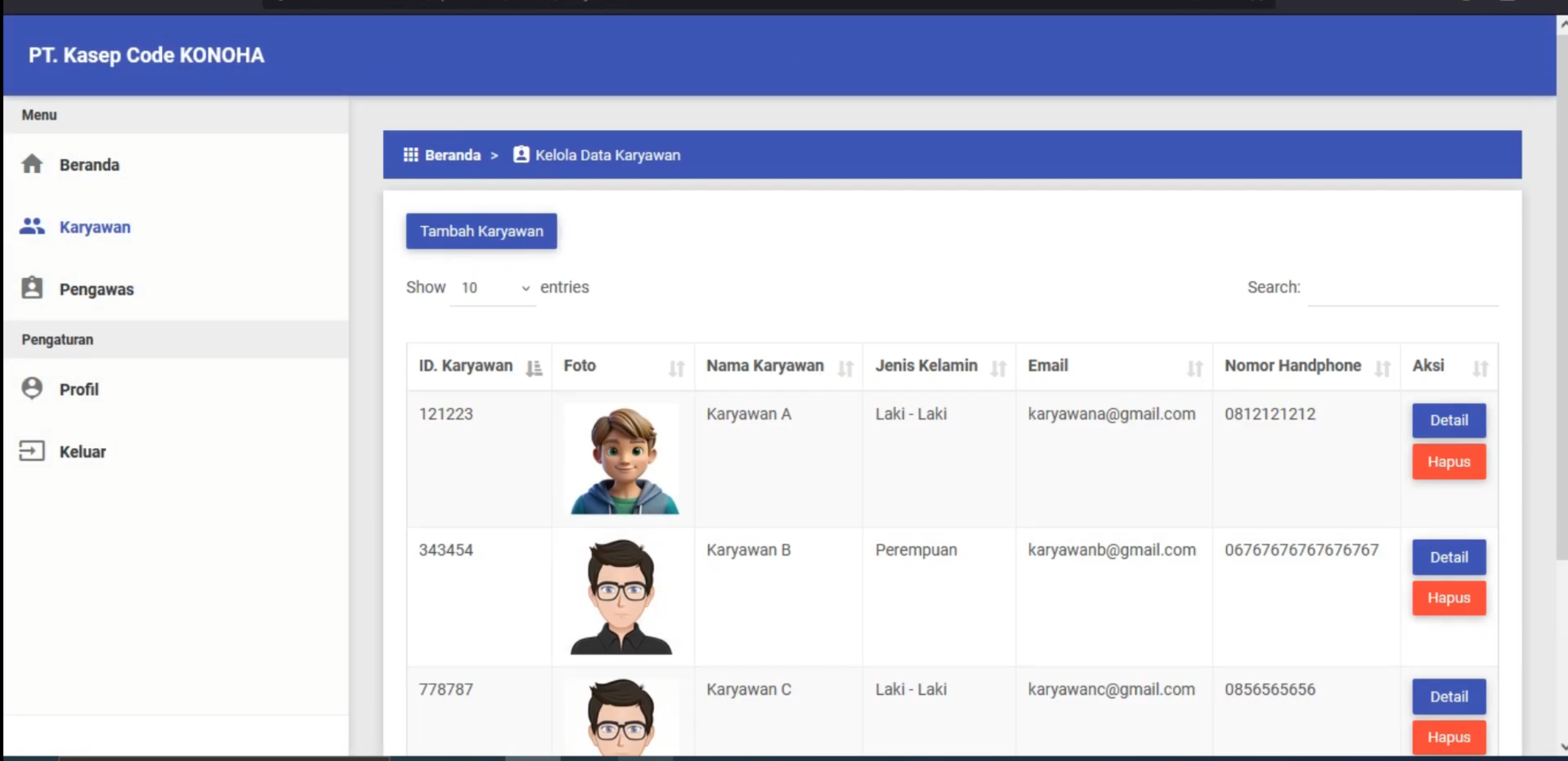Click PT. Kasep Code KONOHA title
The height and width of the screenshot is (761, 1568).
[147, 55]
